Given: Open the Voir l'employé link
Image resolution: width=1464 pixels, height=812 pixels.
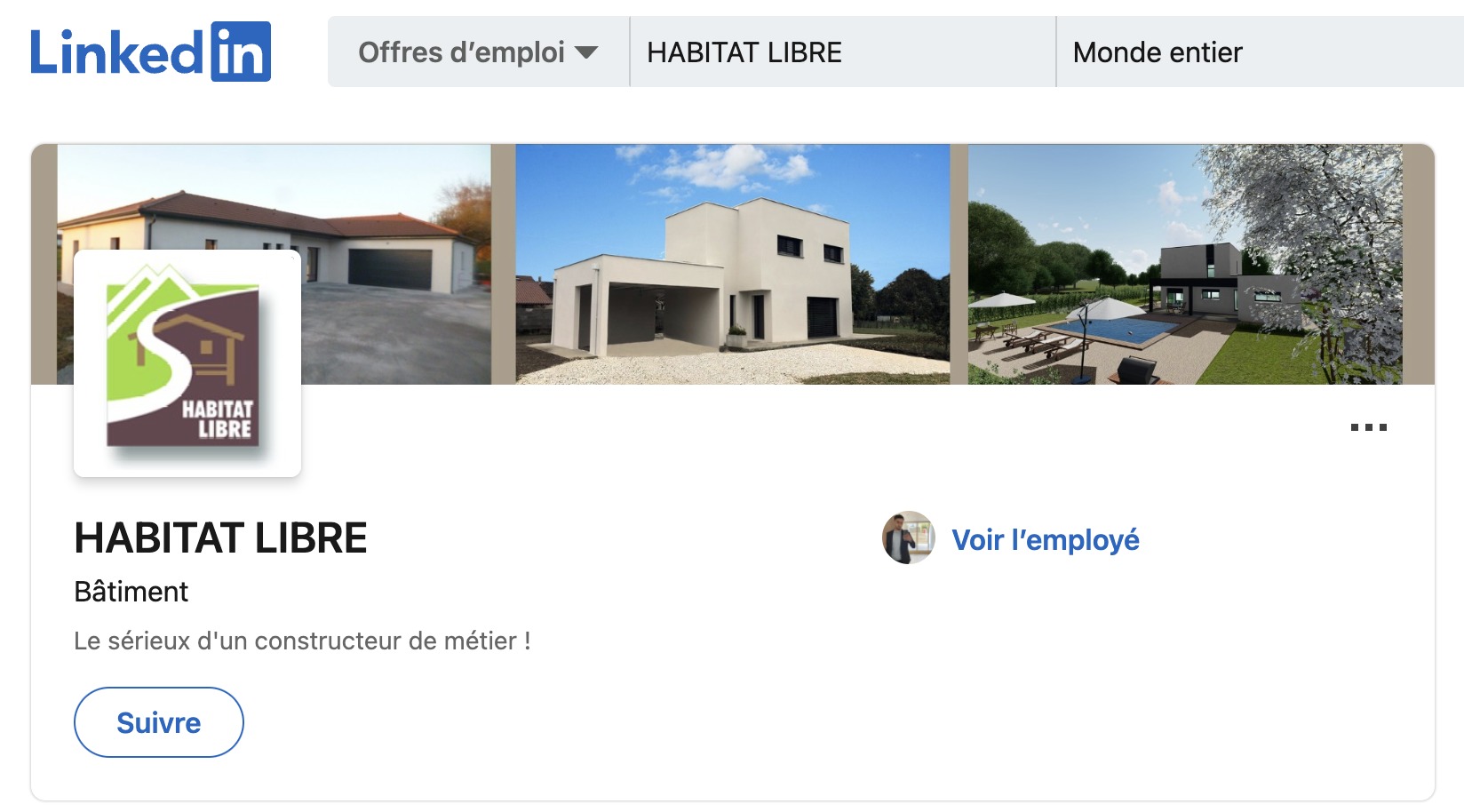Looking at the screenshot, I should (1046, 539).
